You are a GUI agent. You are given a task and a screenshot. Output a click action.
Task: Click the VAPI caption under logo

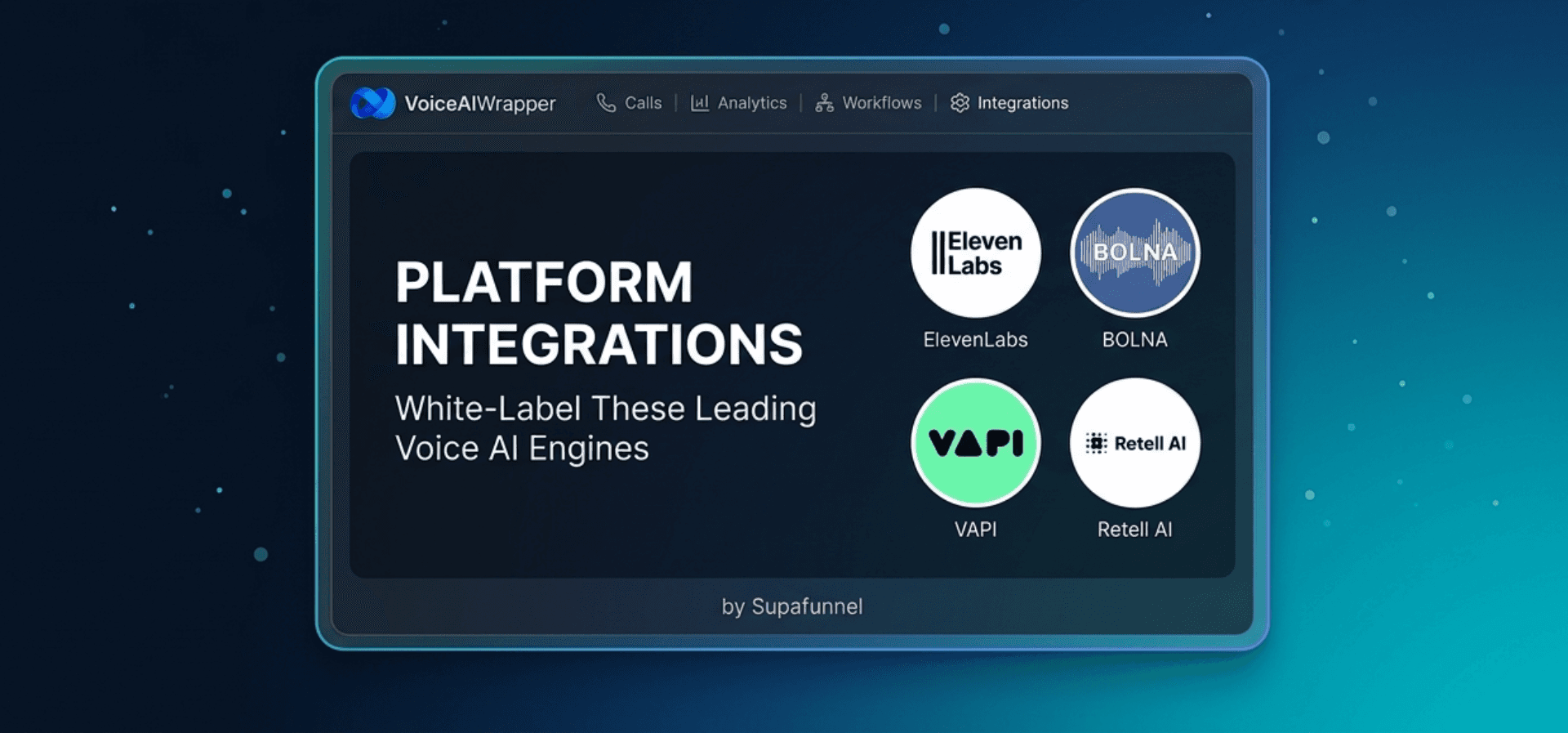coord(976,530)
